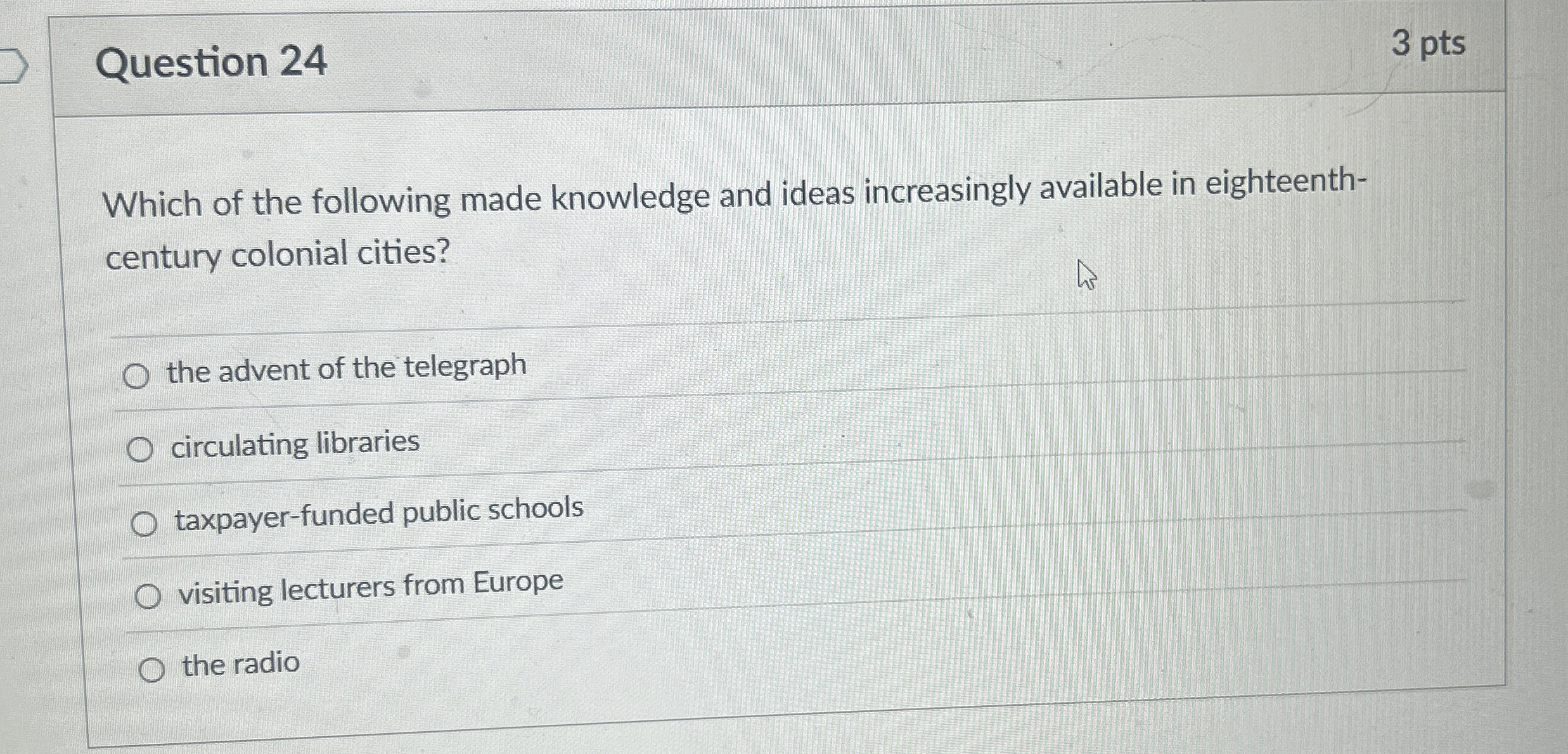Click the empty radio circle beside 'the radio'
1568x754 pixels.
(x=153, y=668)
